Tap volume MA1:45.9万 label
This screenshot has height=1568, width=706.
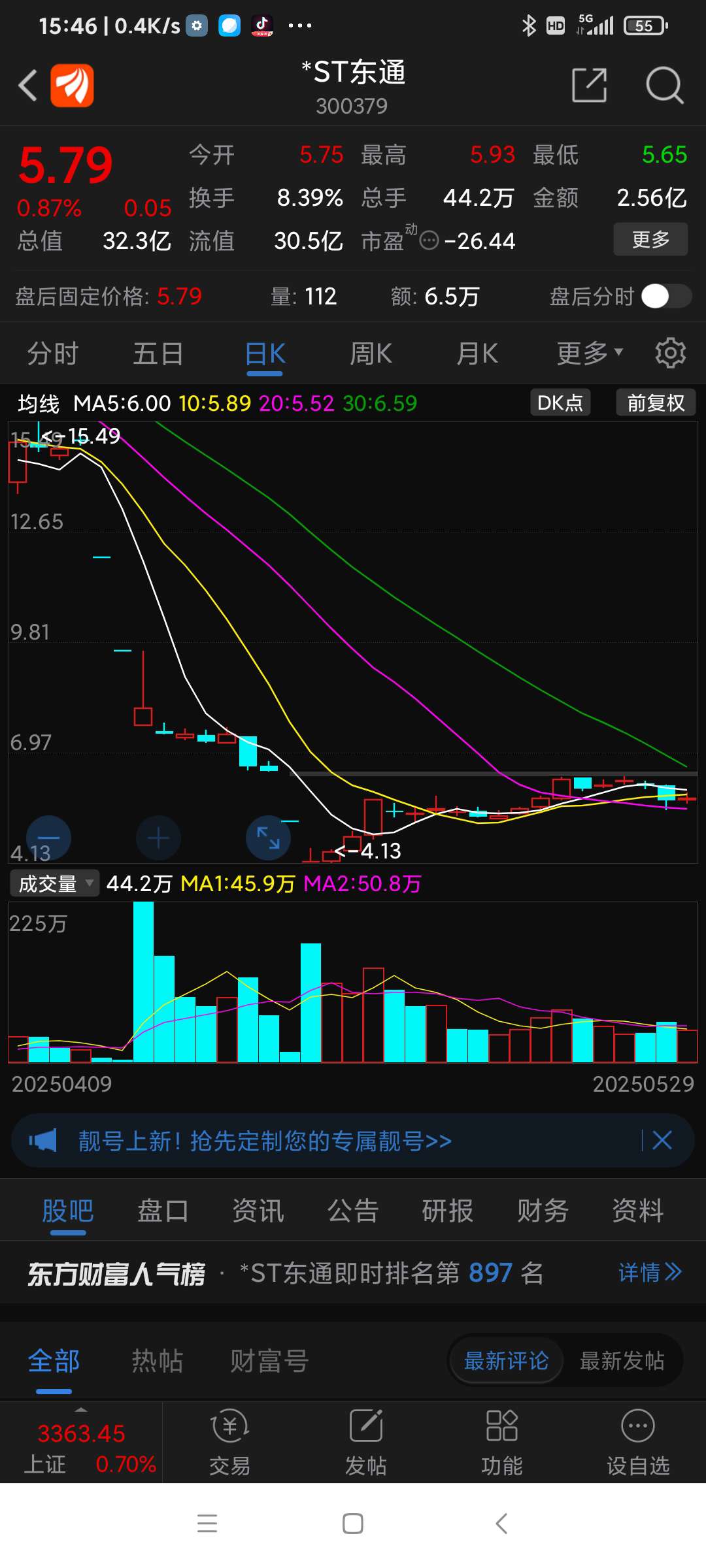(238, 883)
